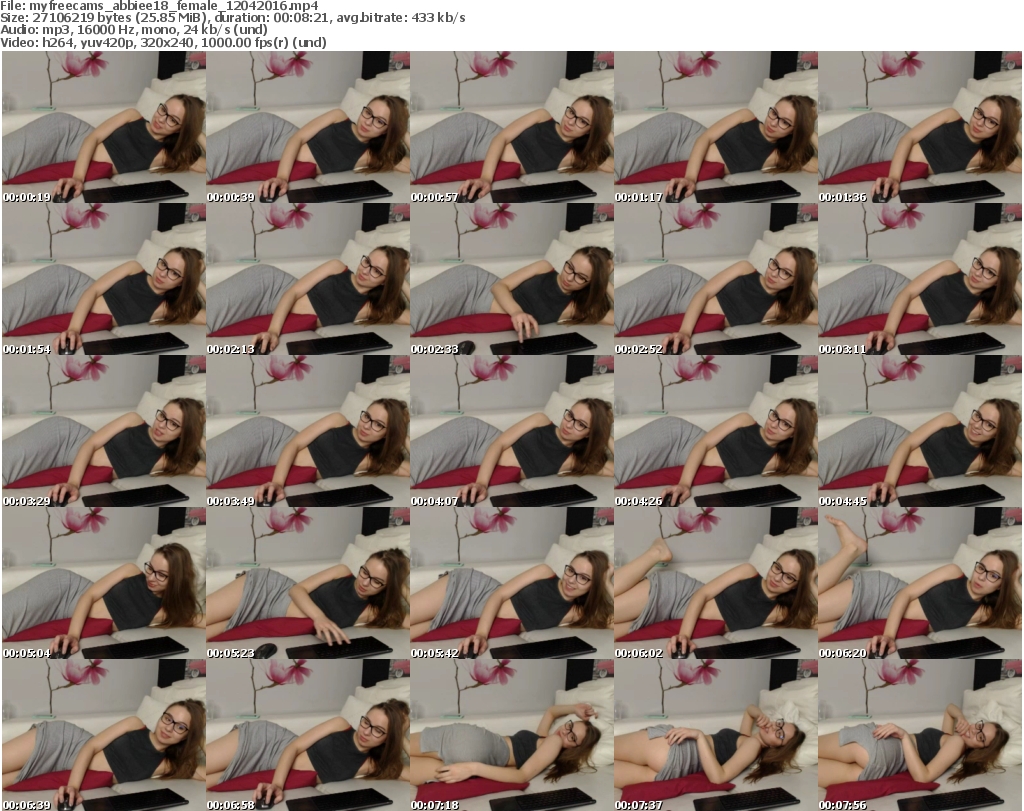This screenshot has height=811, width=1024.
Task: Click the 'Audio: mp3, 16000 Hz' line
Action: (x=134, y=30)
